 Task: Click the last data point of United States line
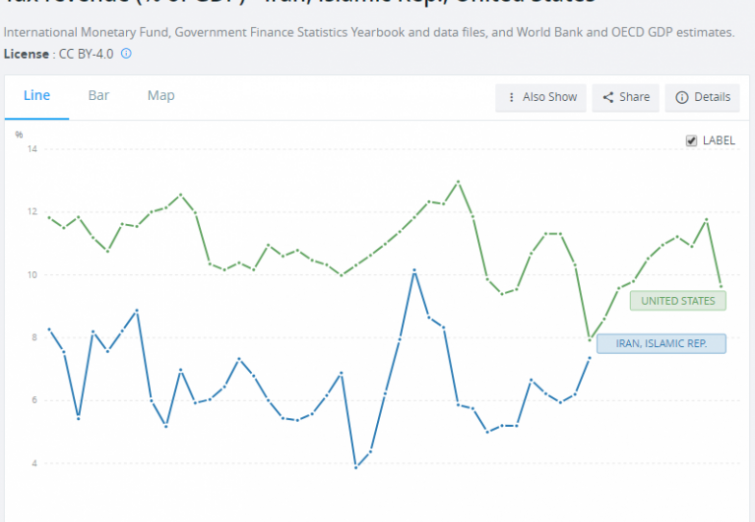click(721, 287)
